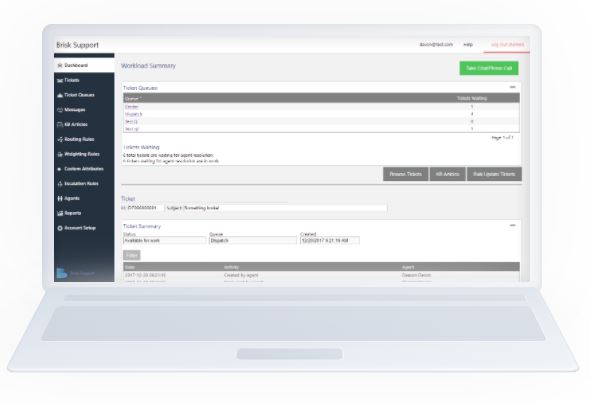The width and height of the screenshot is (590, 402).
Task: Open KB Articles sidebar icon
Action: 60,125
